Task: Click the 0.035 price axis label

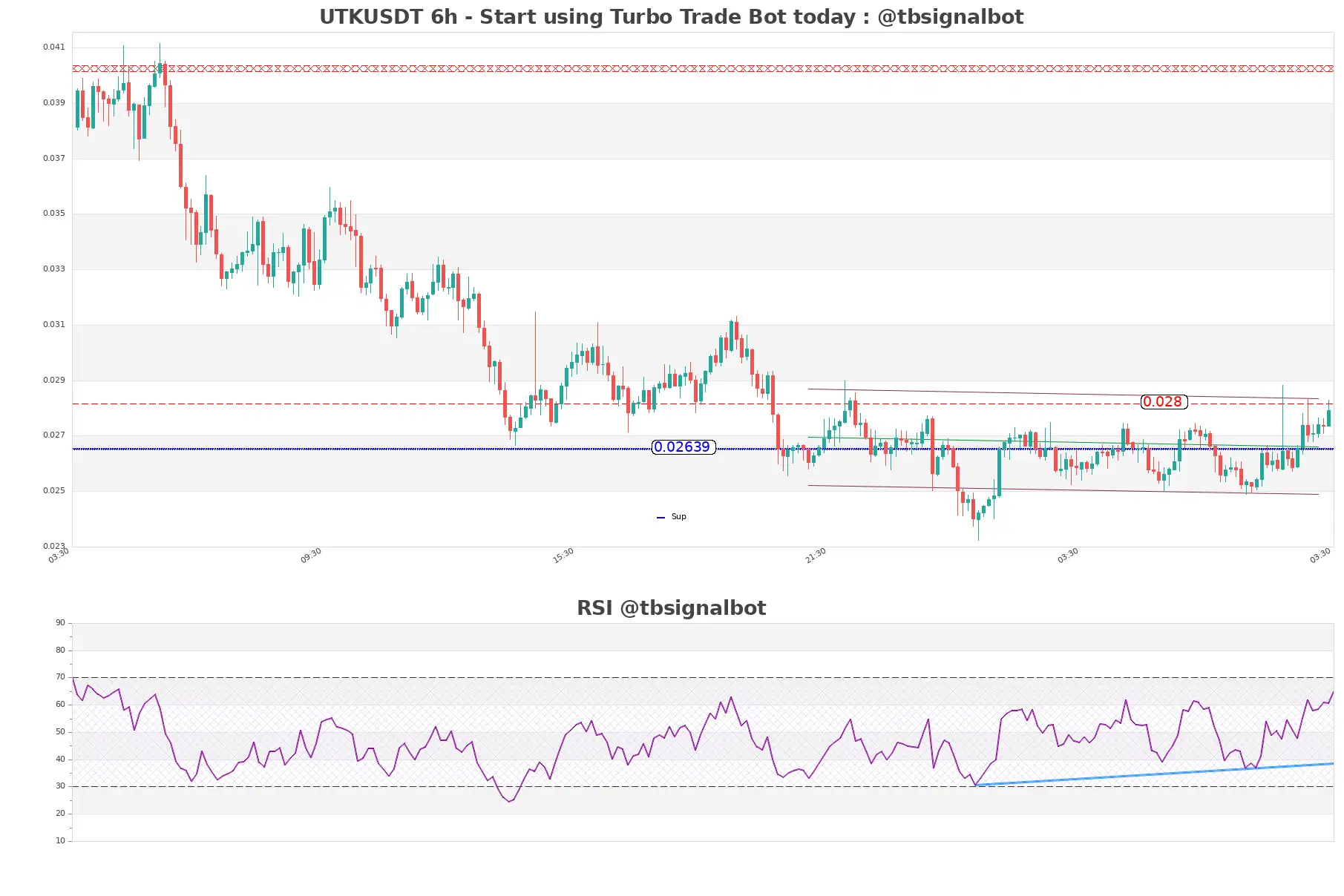Action: (53, 214)
